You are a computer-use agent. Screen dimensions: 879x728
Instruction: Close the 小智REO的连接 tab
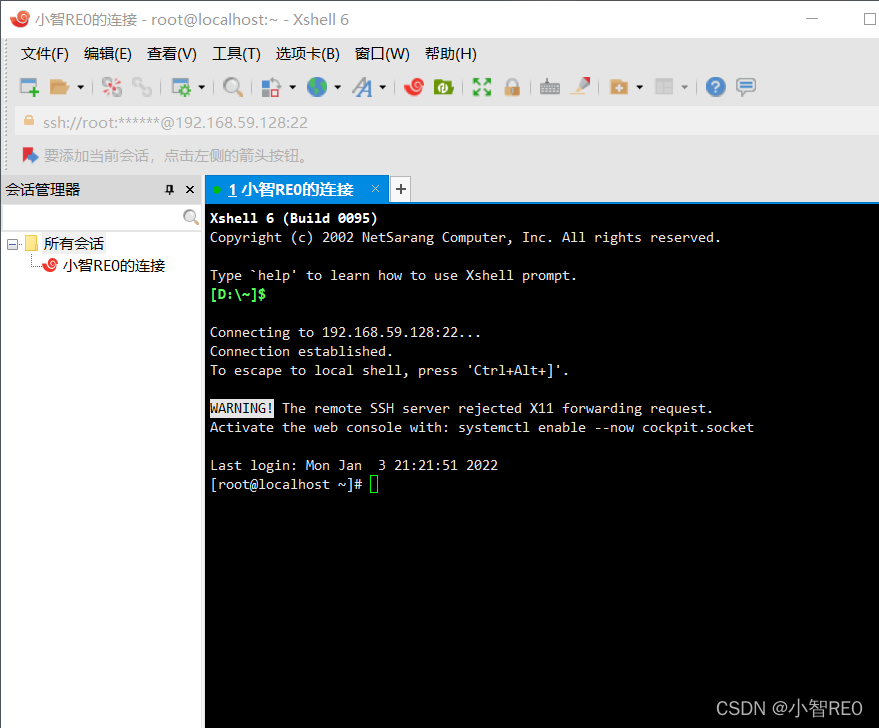[x=376, y=189]
